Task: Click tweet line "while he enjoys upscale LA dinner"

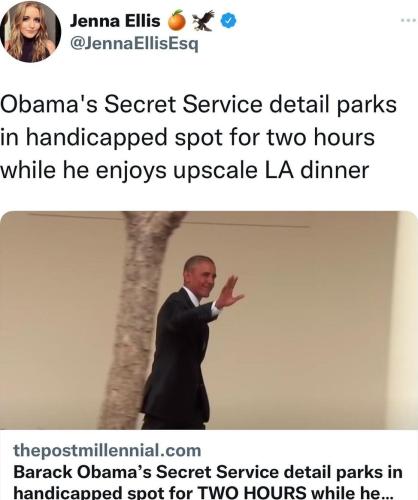Action: [185, 170]
